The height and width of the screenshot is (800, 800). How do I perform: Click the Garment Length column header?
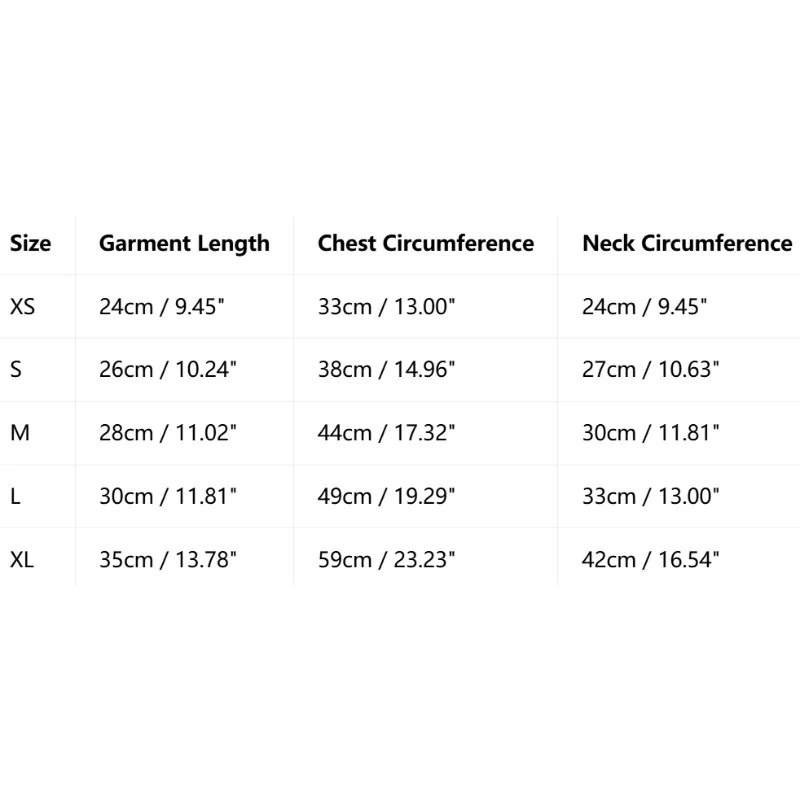(184, 244)
